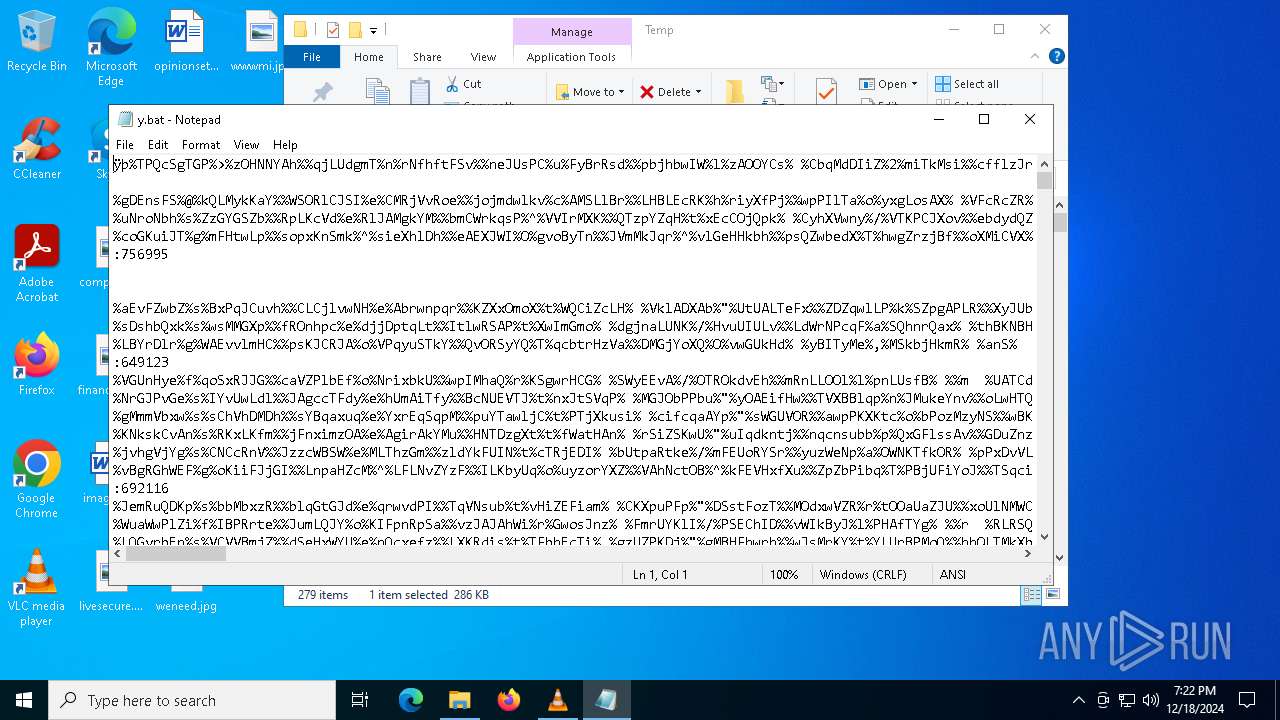Click the Copy icon in File Explorer ribbon
Image resolution: width=1280 pixels, height=720 pixels.
[378, 91]
